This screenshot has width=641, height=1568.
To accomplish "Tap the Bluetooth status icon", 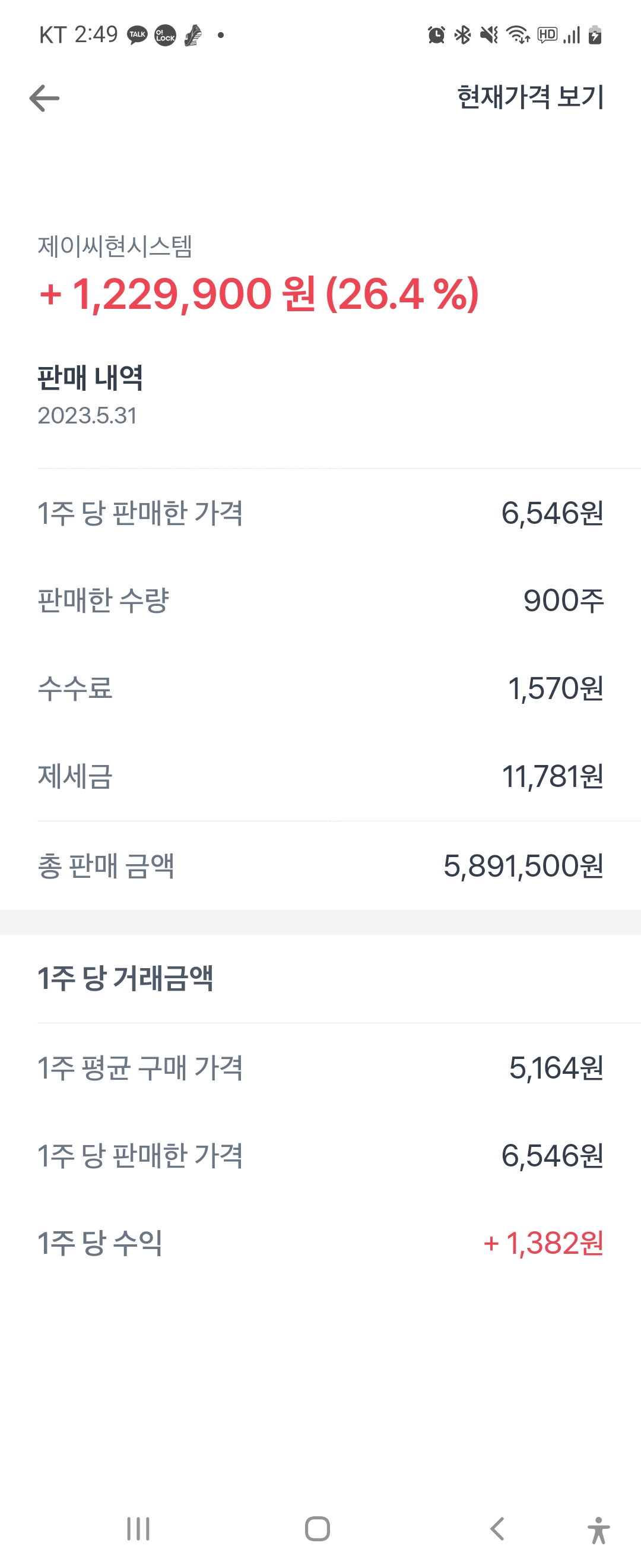I will click(463, 35).
